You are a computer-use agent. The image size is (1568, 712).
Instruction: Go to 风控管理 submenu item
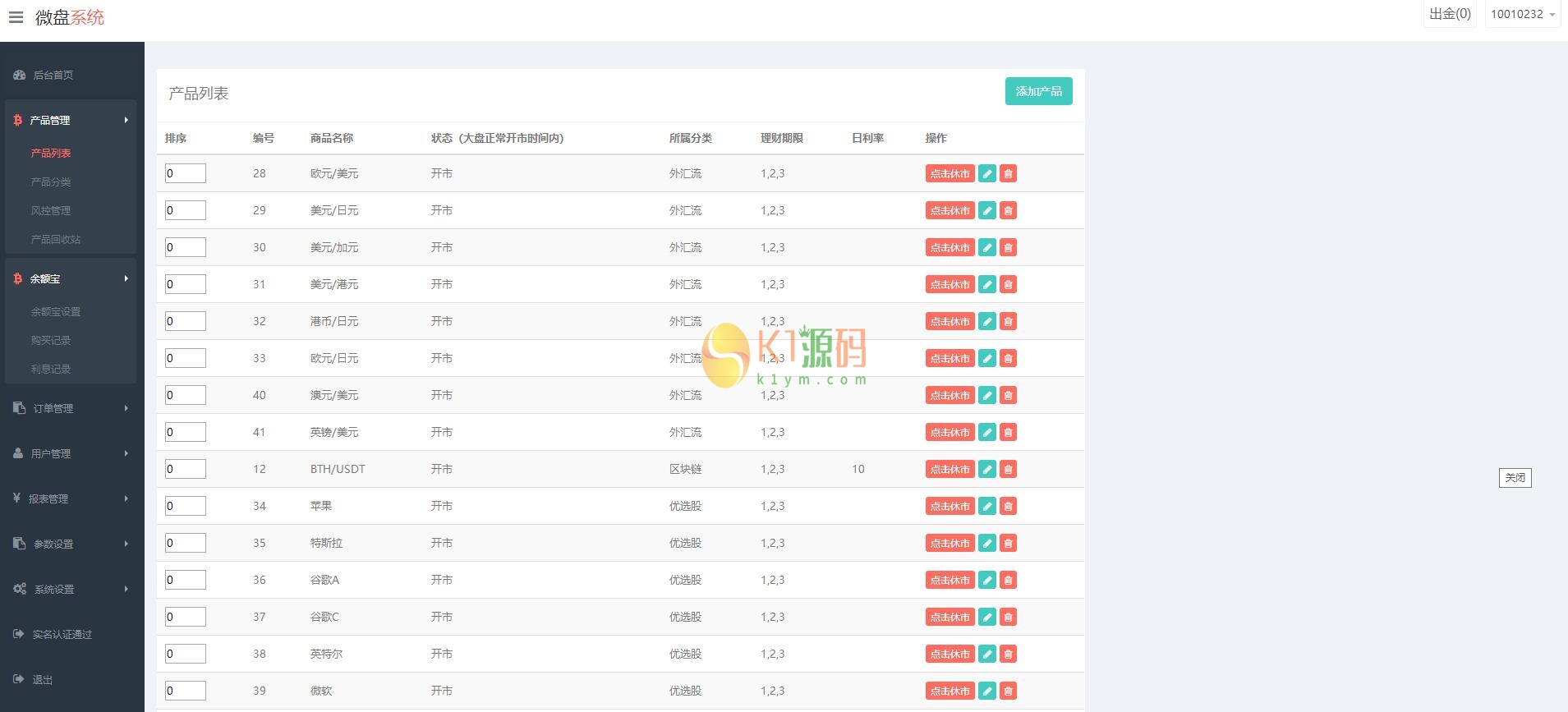click(x=51, y=210)
